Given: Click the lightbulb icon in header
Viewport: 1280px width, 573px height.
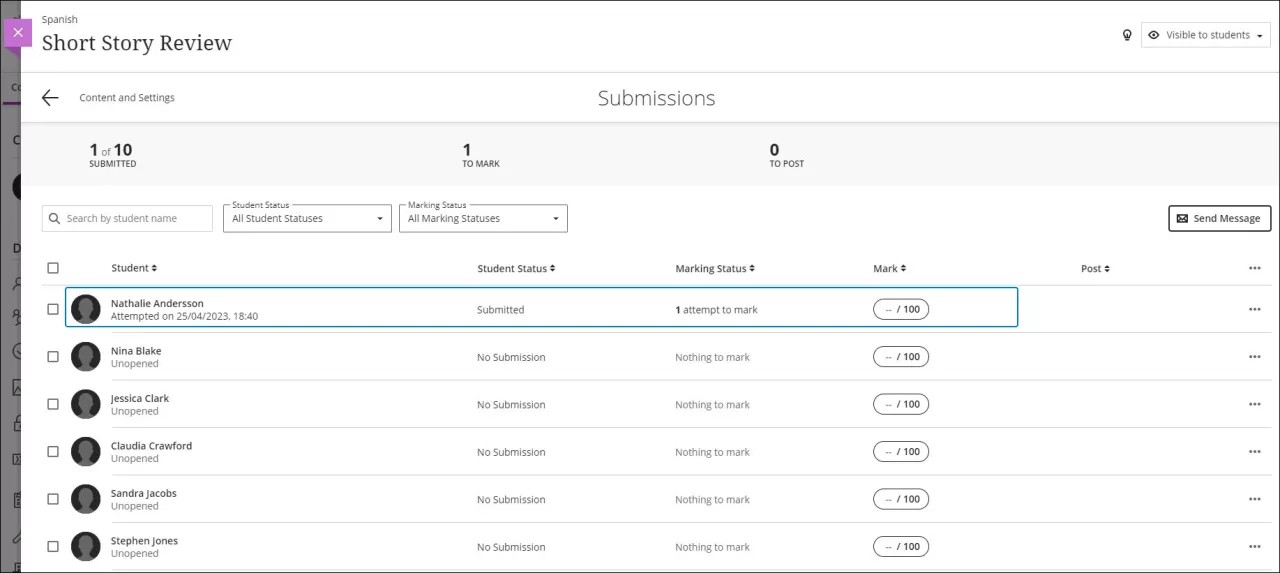Looking at the screenshot, I should coord(1127,35).
